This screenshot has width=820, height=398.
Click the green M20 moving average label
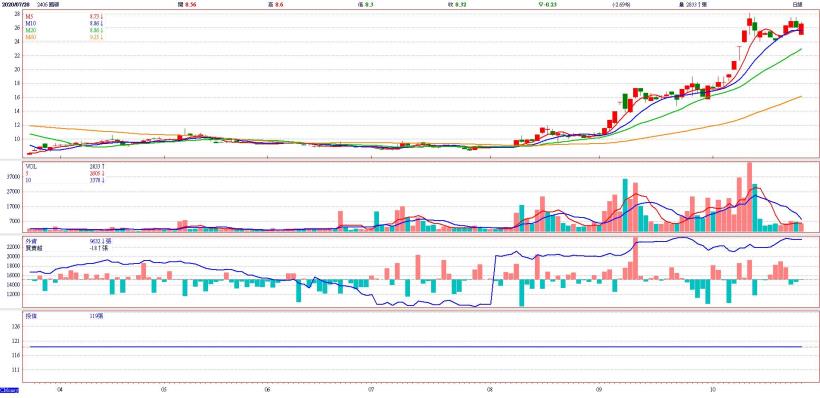pos(29,30)
